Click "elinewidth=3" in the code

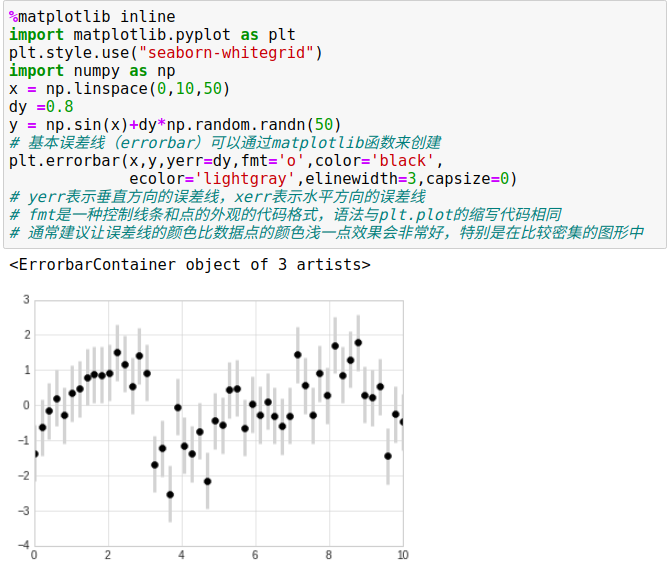[x=361, y=179]
